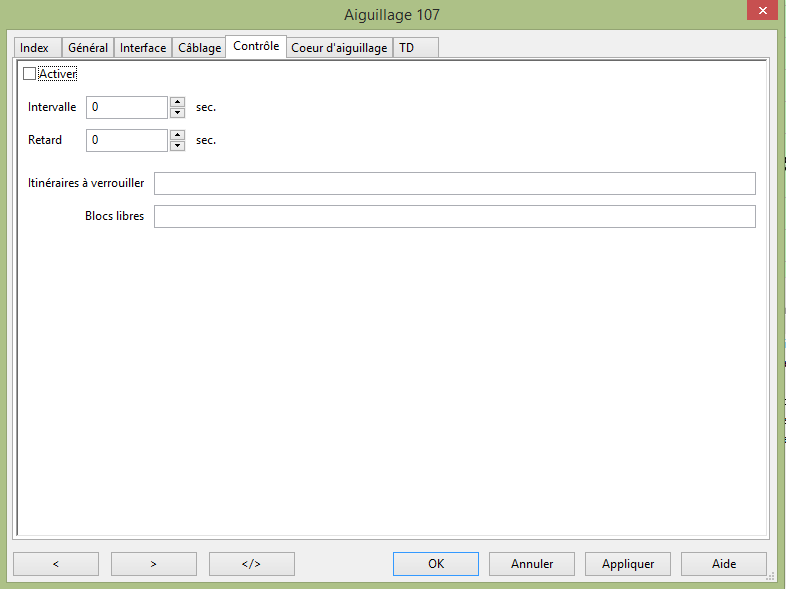Click the Intervalle seconds input field
The height and width of the screenshot is (589, 786).
[126, 107]
